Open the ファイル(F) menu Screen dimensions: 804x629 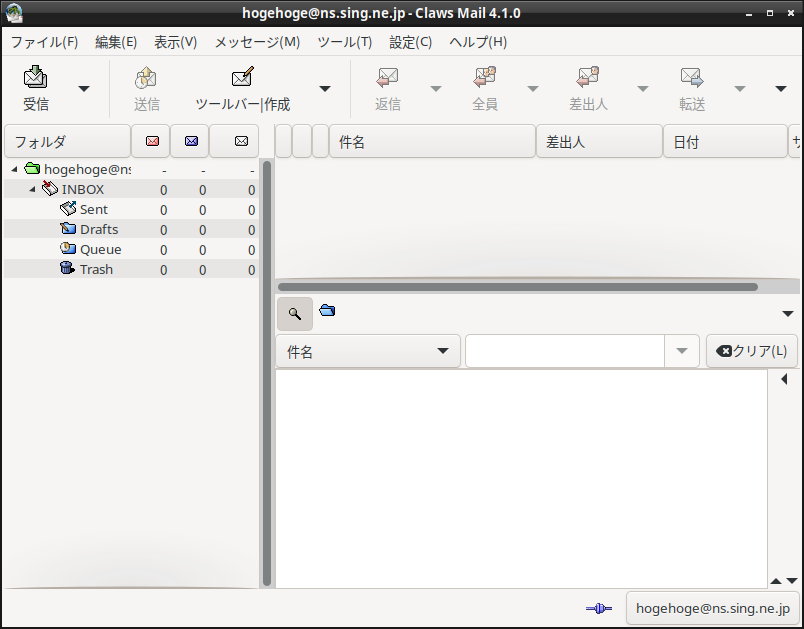click(x=45, y=42)
